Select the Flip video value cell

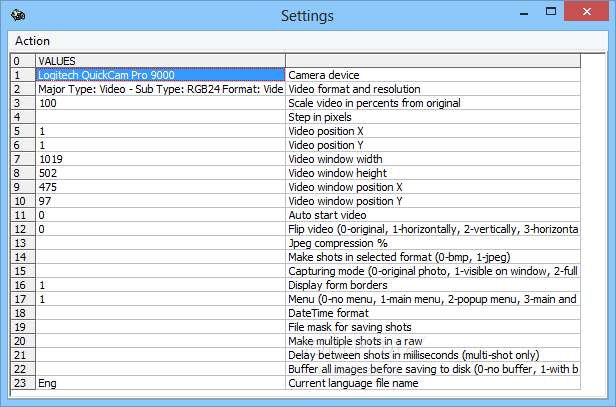pyautogui.click(x=160, y=229)
